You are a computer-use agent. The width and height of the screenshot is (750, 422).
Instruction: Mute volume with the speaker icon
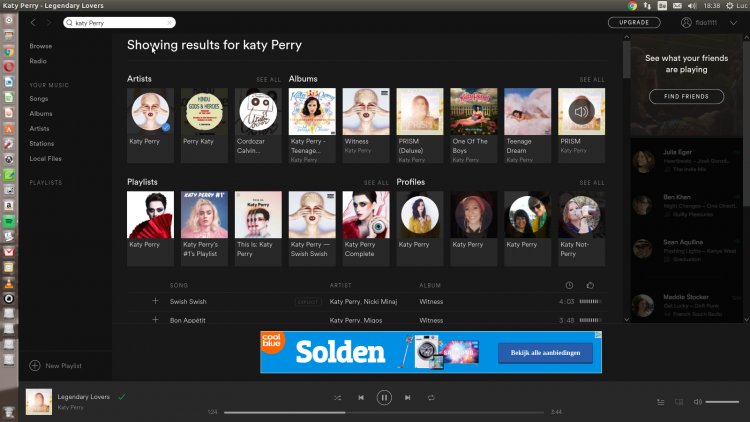[x=697, y=402]
